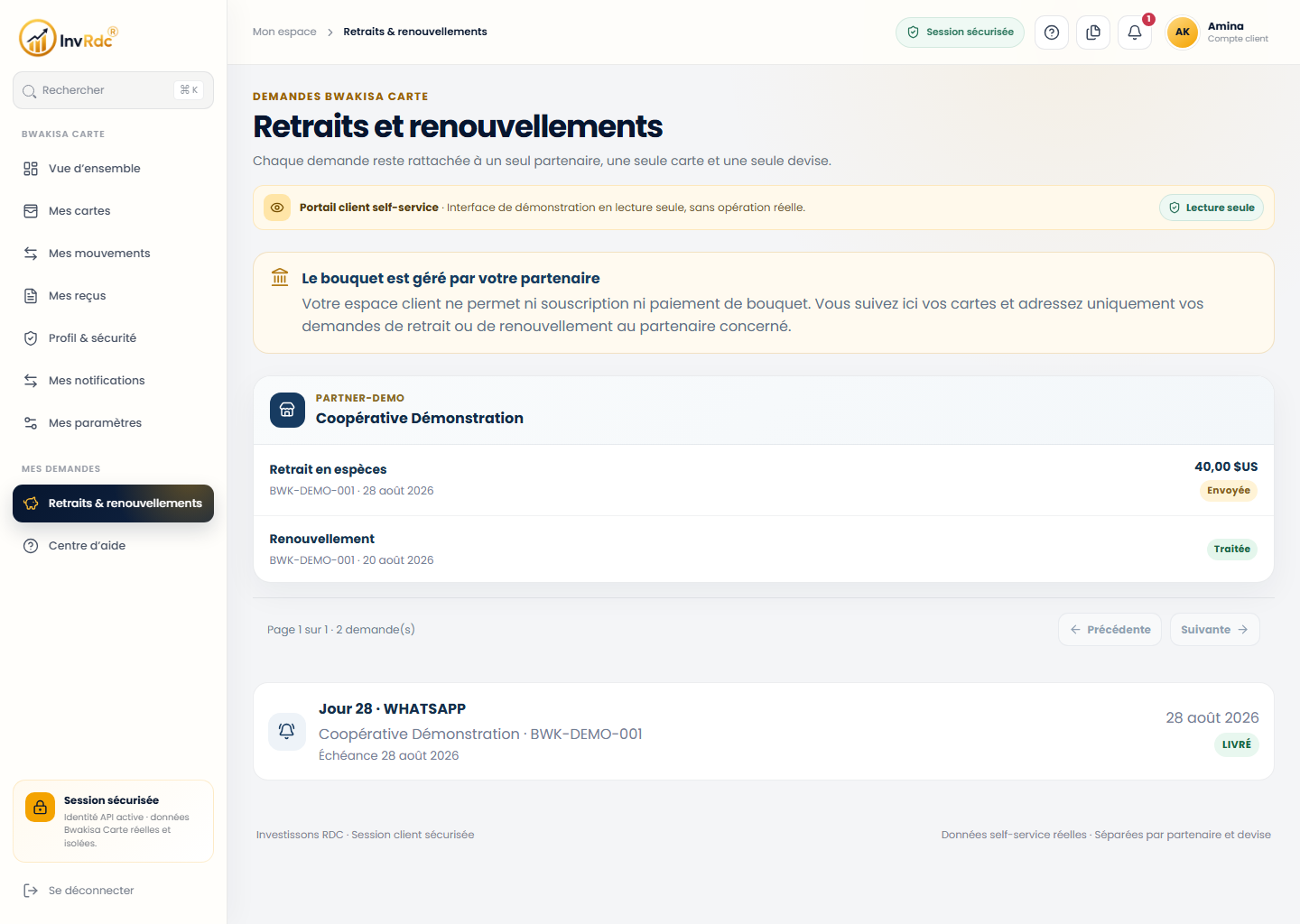Click the Amina account name

(x=1226, y=26)
